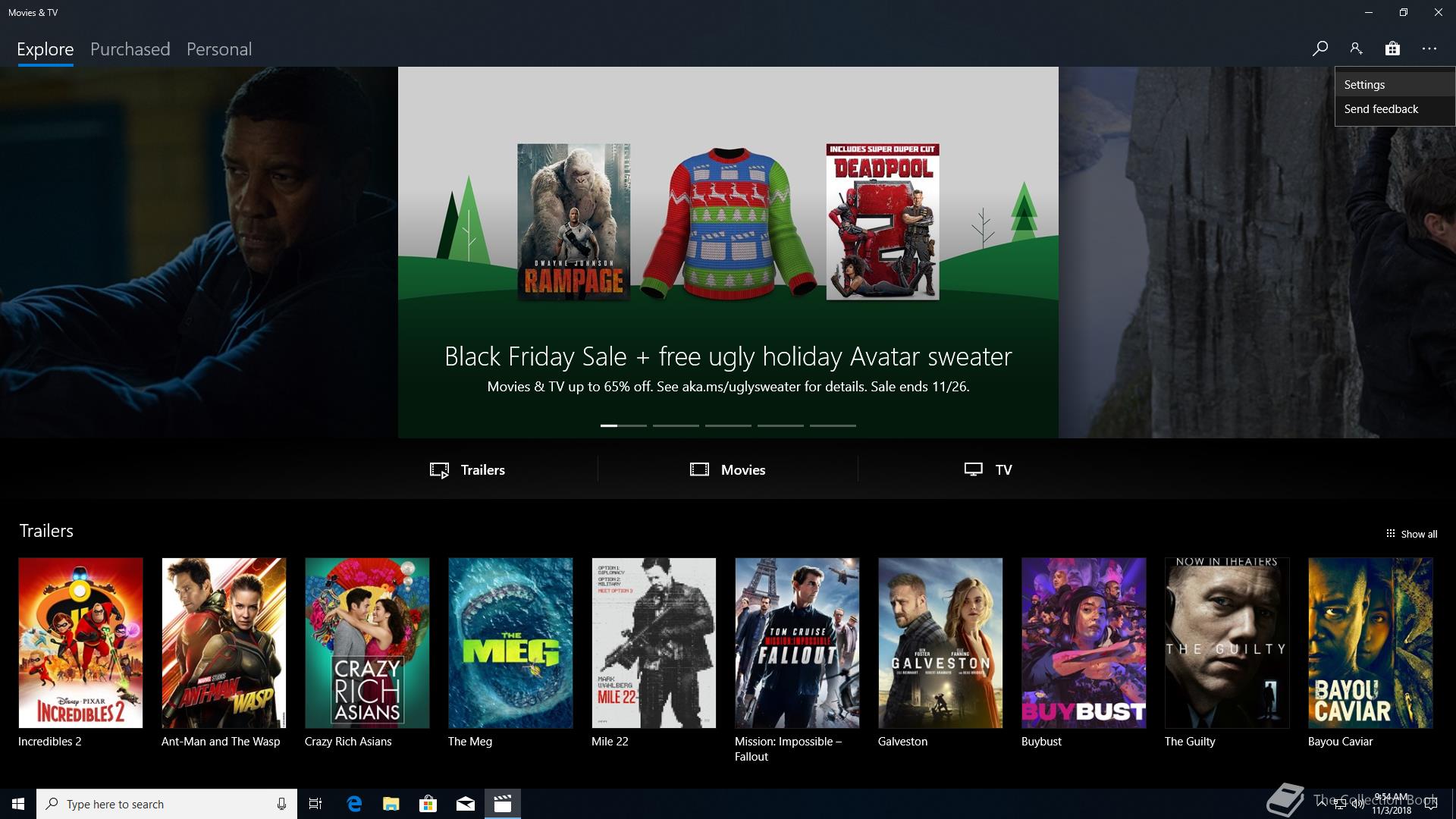This screenshot has height=819, width=1456.
Task: Select Settings from the dropdown menu
Action: tap(1395, 85)
